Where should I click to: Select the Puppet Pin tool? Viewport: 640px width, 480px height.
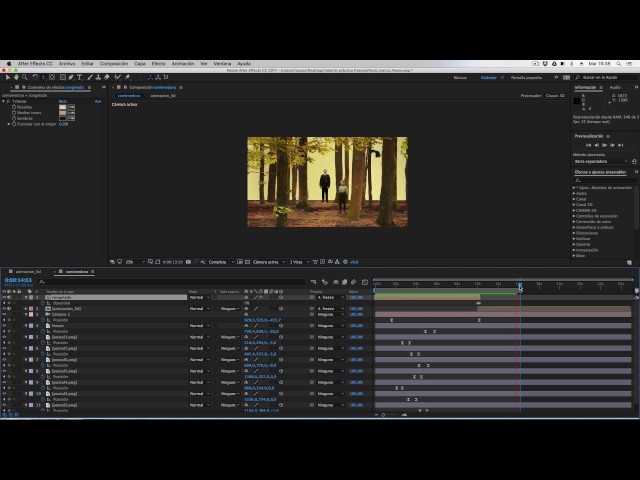coord(127,77)
